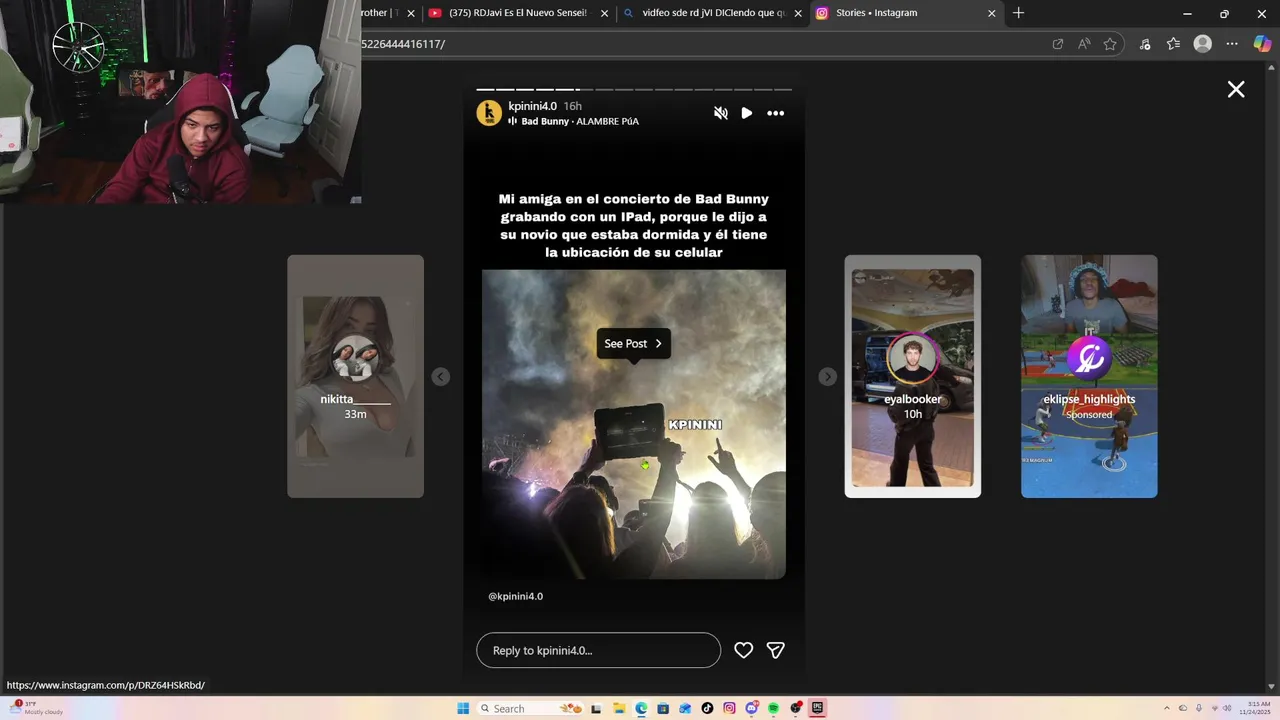The width and height of the screenshot is (1280, 720).
Task: Click the kpinini4.0 username in header
Action: pos(532,106)
